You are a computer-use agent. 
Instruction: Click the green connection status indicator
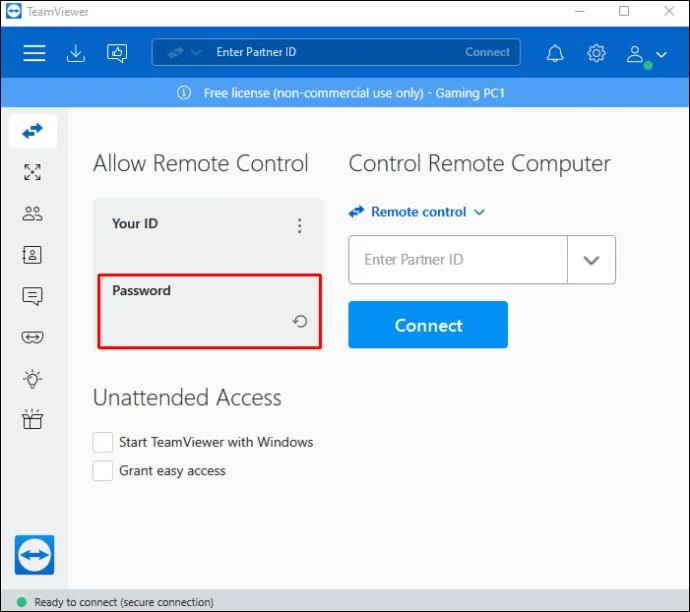[x=21, y=602]
